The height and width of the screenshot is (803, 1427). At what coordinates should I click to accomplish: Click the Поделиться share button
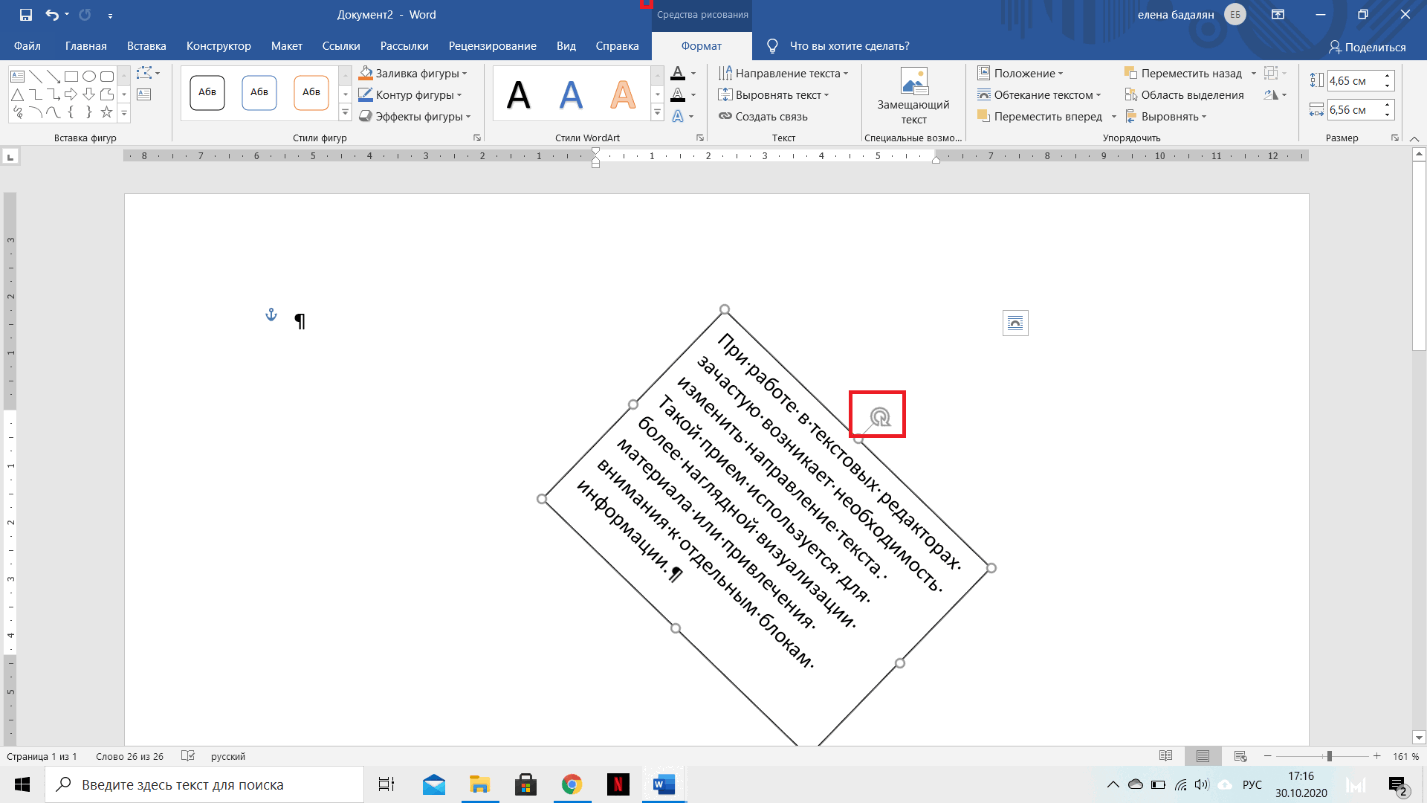[x=1367, y=46]
